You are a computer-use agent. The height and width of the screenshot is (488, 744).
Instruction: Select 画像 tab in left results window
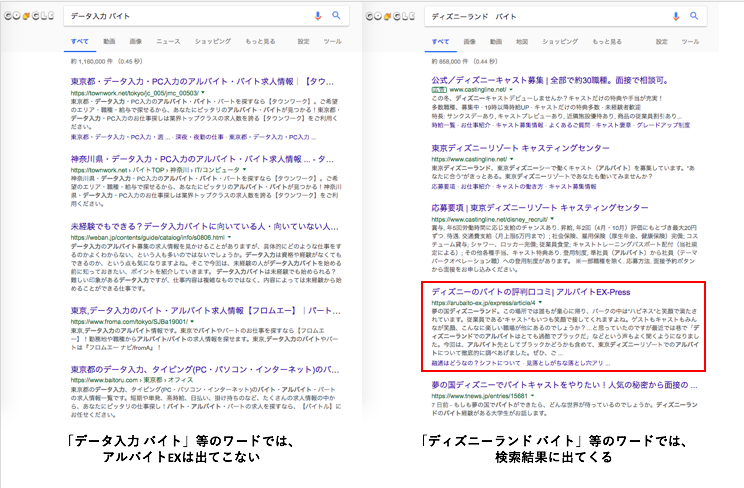coord(136,41)
